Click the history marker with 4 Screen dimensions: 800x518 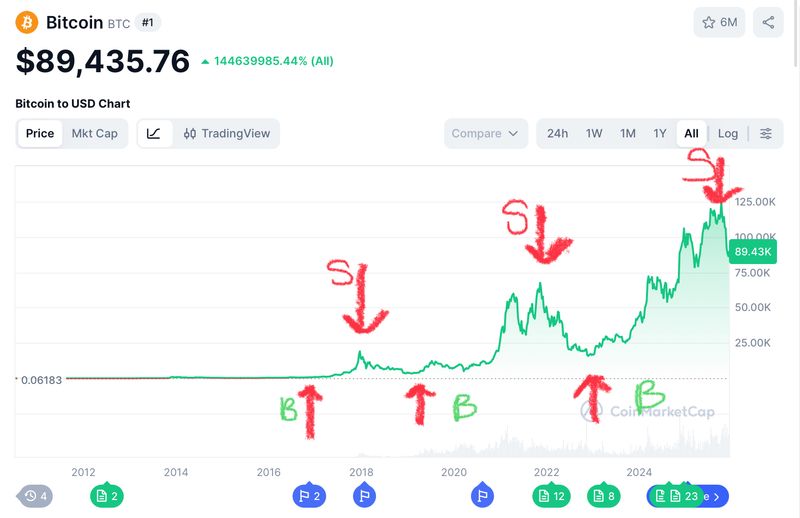click(37, 495)
